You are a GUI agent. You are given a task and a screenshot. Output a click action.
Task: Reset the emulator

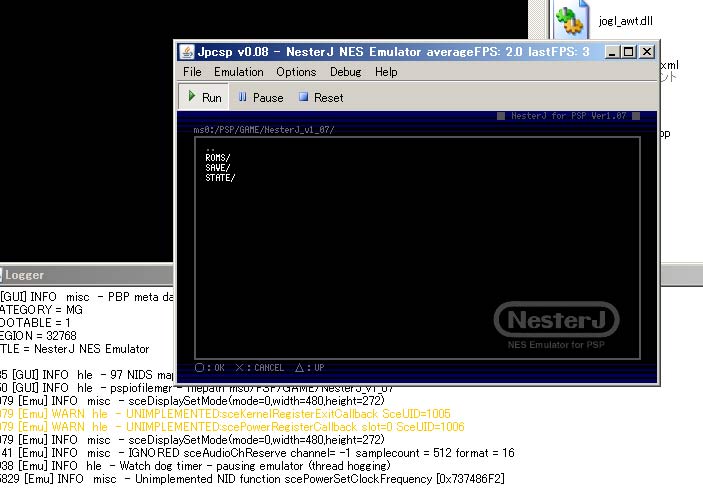[321, 97]
